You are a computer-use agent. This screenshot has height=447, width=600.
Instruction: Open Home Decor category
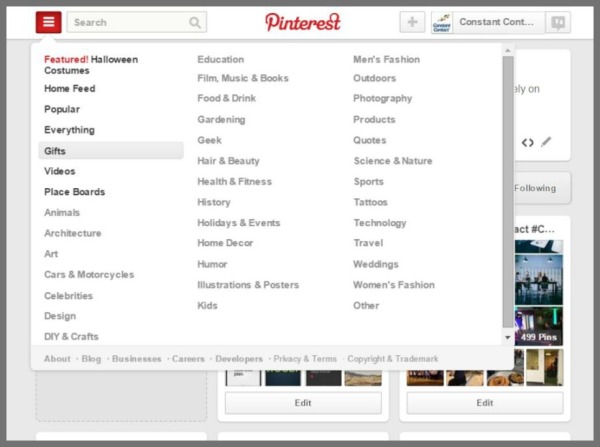click(x=225, y=243)
